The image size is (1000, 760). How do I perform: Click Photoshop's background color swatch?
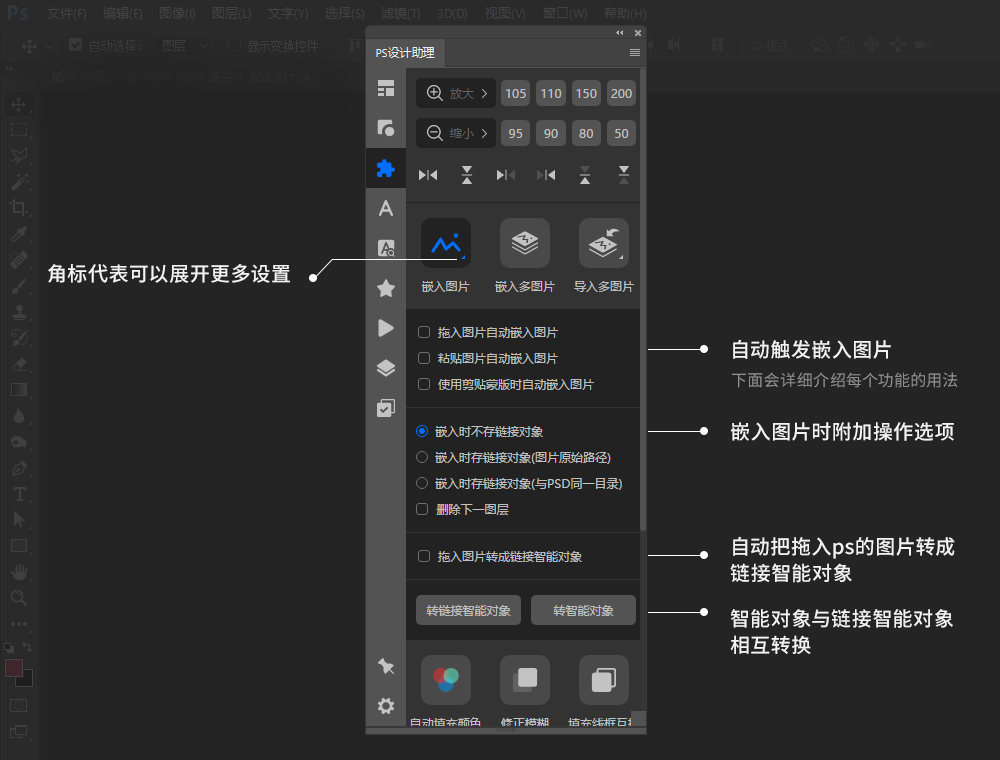(x=27, y=681)
